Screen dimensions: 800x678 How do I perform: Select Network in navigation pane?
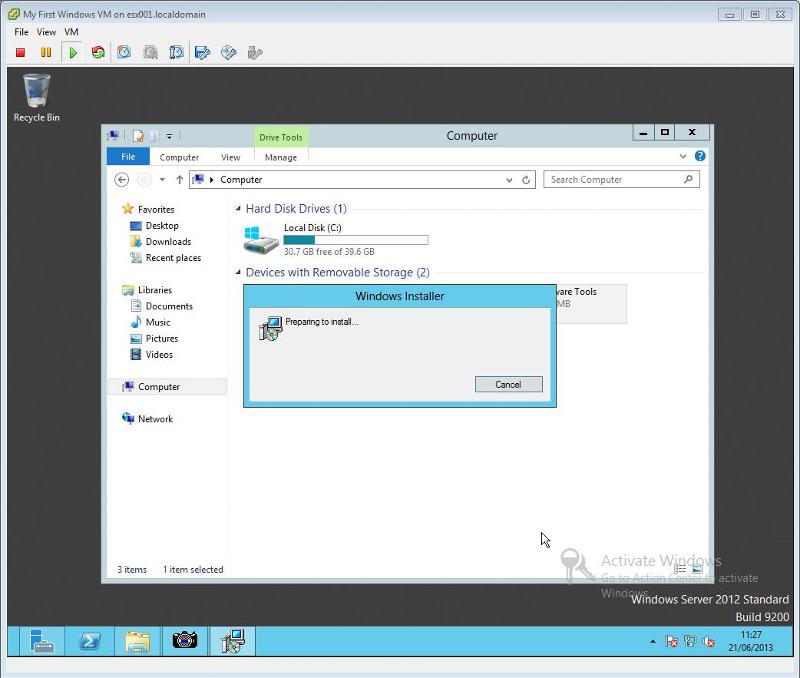click(x=155, y=419)
